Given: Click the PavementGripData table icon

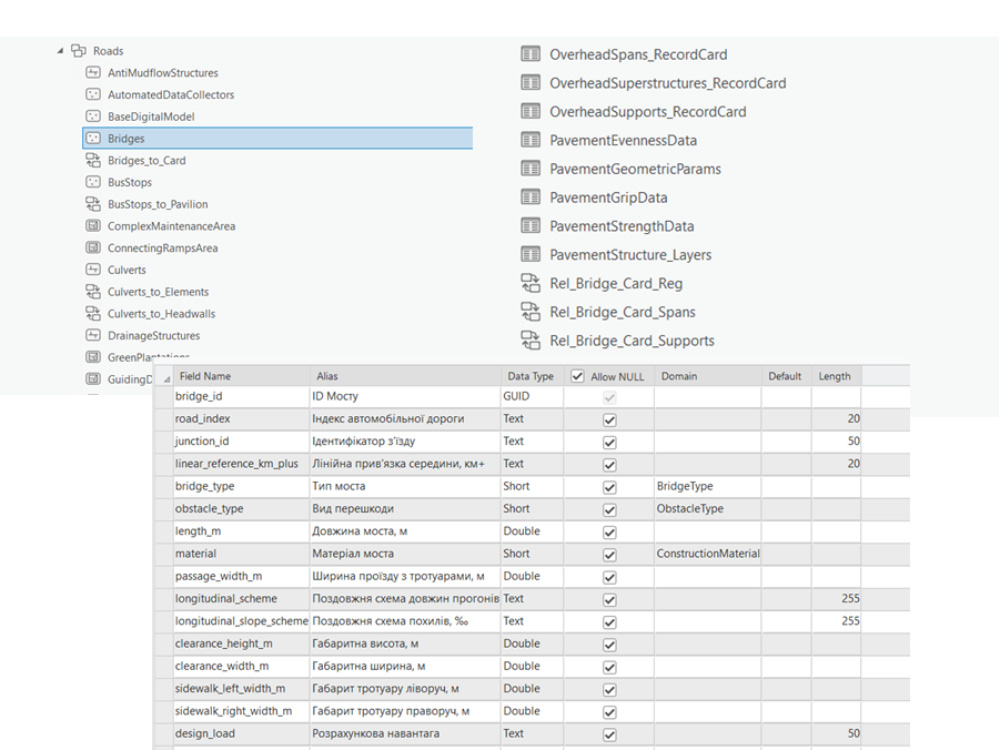Looking at the screenshot, I should pyautogui.click(x=531, y=197).
